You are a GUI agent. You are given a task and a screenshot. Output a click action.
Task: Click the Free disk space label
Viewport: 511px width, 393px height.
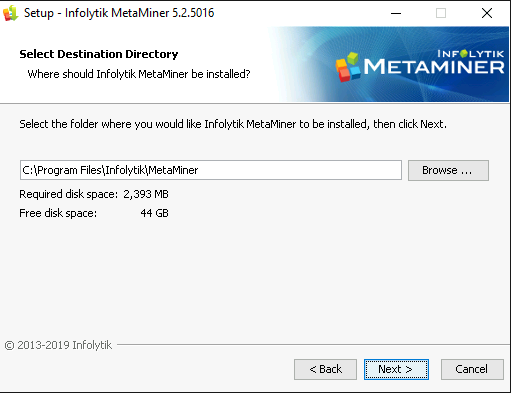click(58, 213)
